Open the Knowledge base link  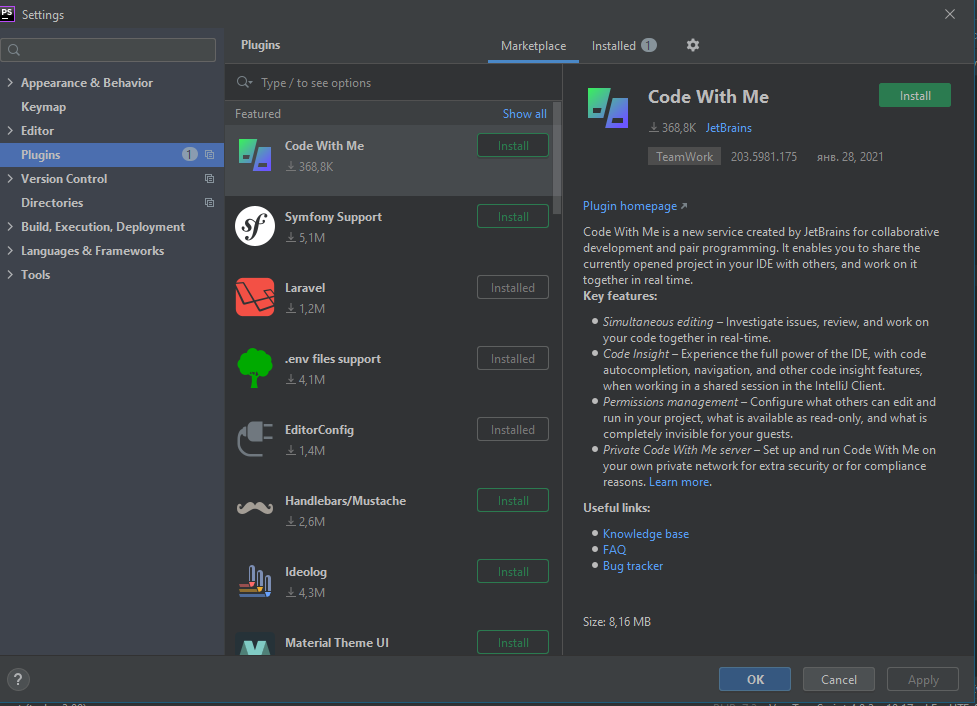point(646,533)
